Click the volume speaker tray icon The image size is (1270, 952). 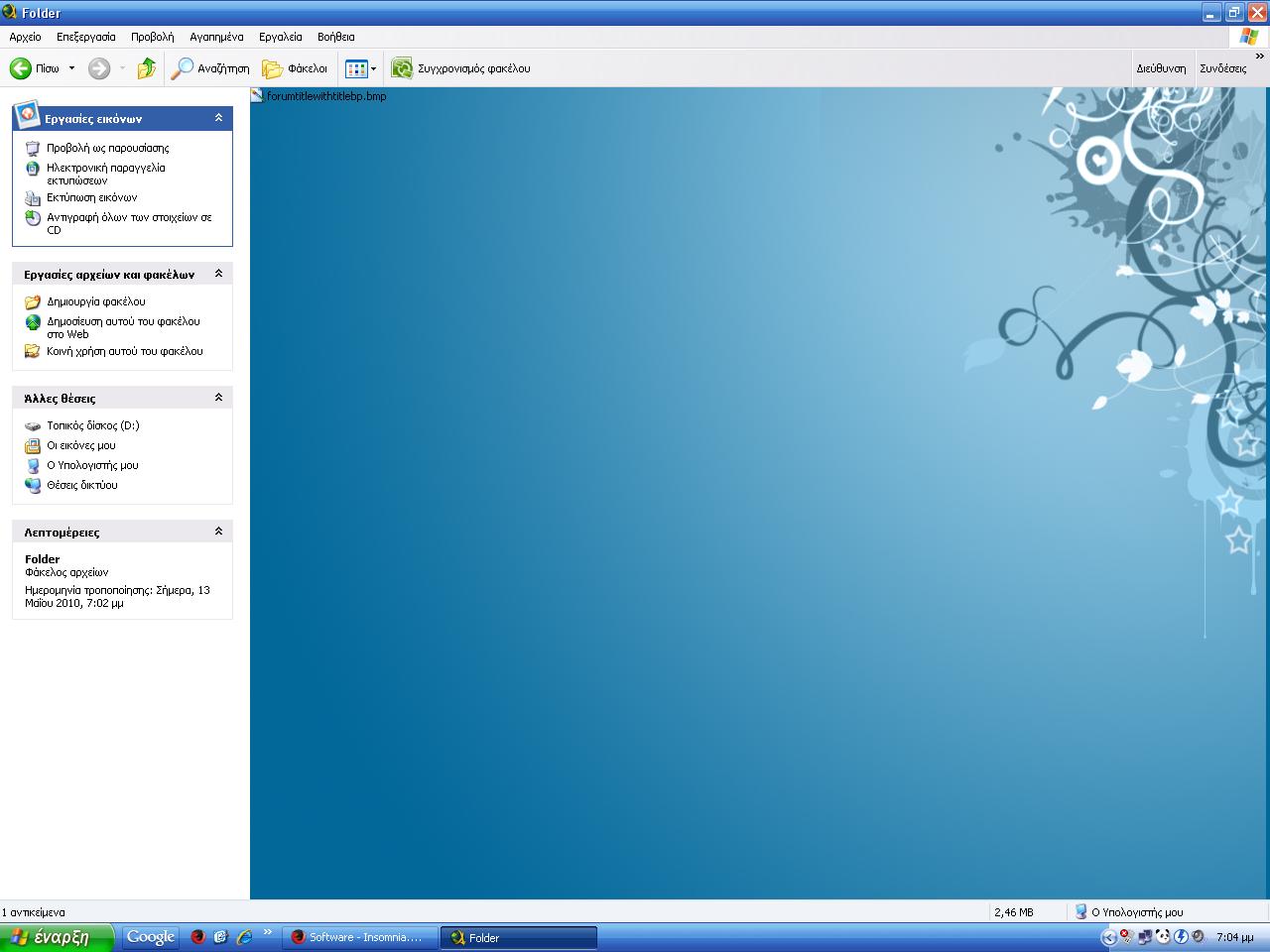tap(1199, 936)
